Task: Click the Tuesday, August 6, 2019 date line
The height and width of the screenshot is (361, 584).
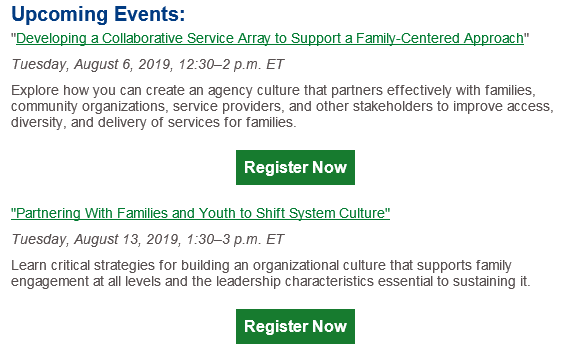Action: point(147,64)
